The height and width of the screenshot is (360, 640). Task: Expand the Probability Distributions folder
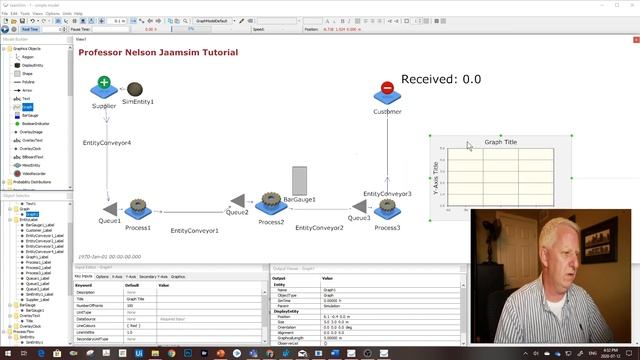[4, 182]
